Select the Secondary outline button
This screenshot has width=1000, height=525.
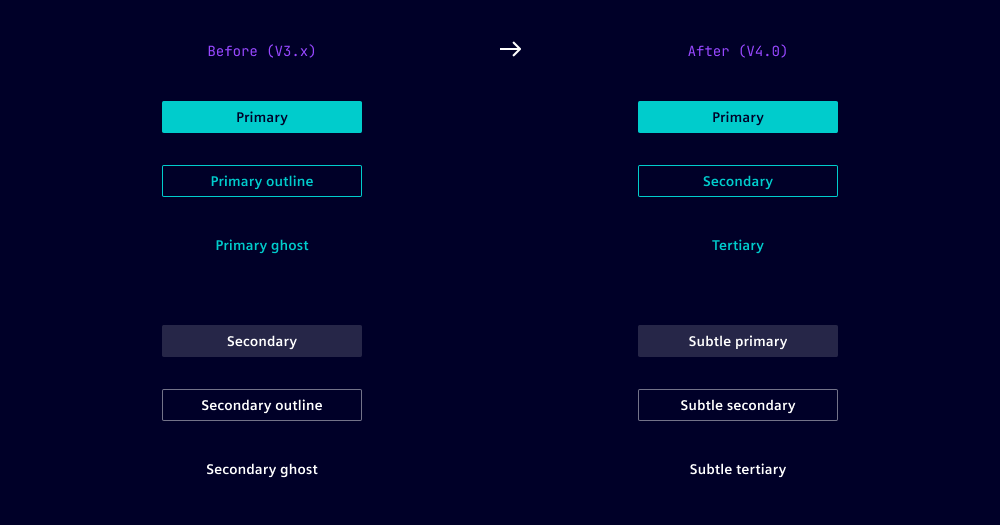[262, 405]
